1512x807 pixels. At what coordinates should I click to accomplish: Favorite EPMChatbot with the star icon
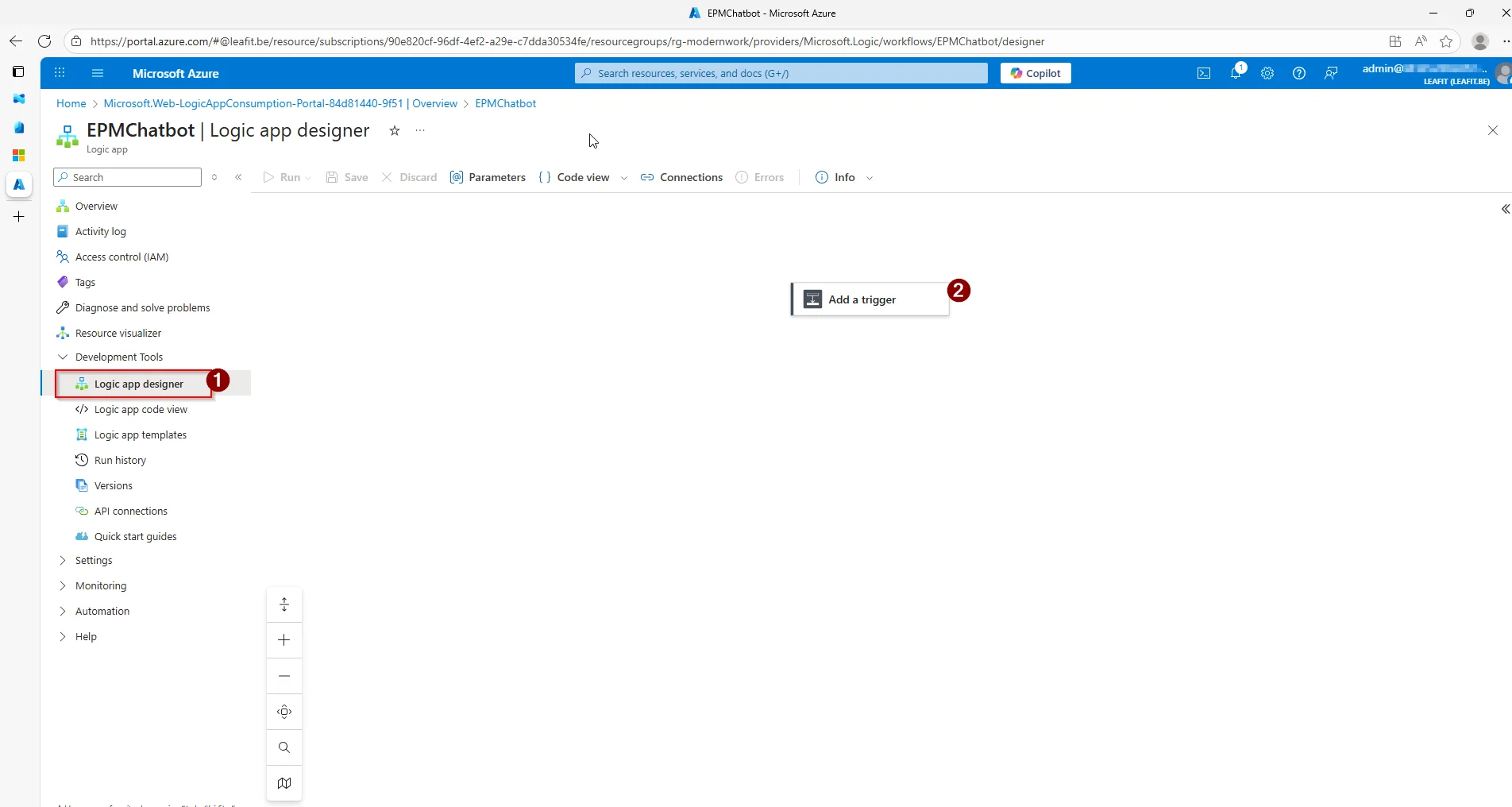[395, 130]
